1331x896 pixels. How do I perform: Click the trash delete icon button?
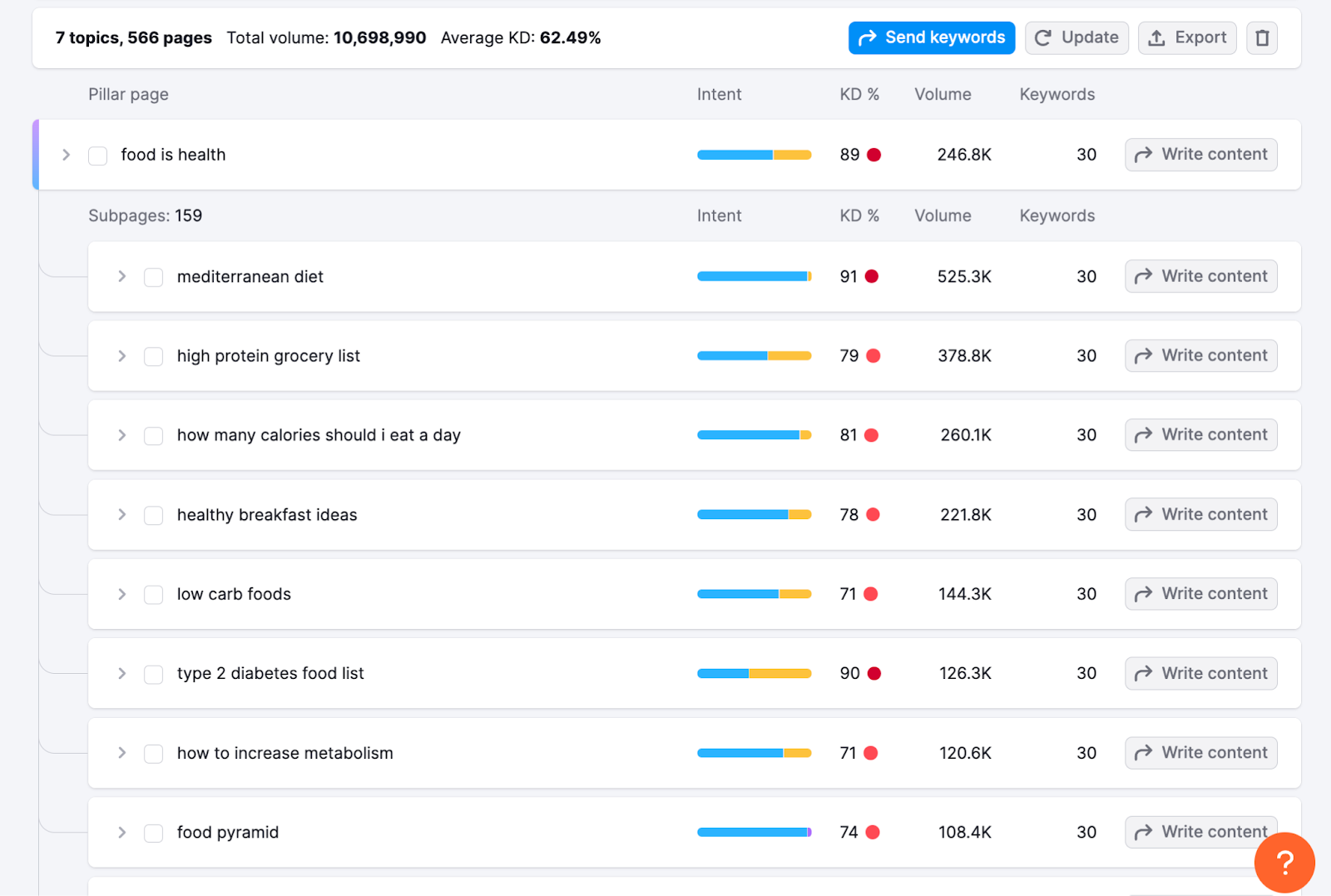[1262, 38]
